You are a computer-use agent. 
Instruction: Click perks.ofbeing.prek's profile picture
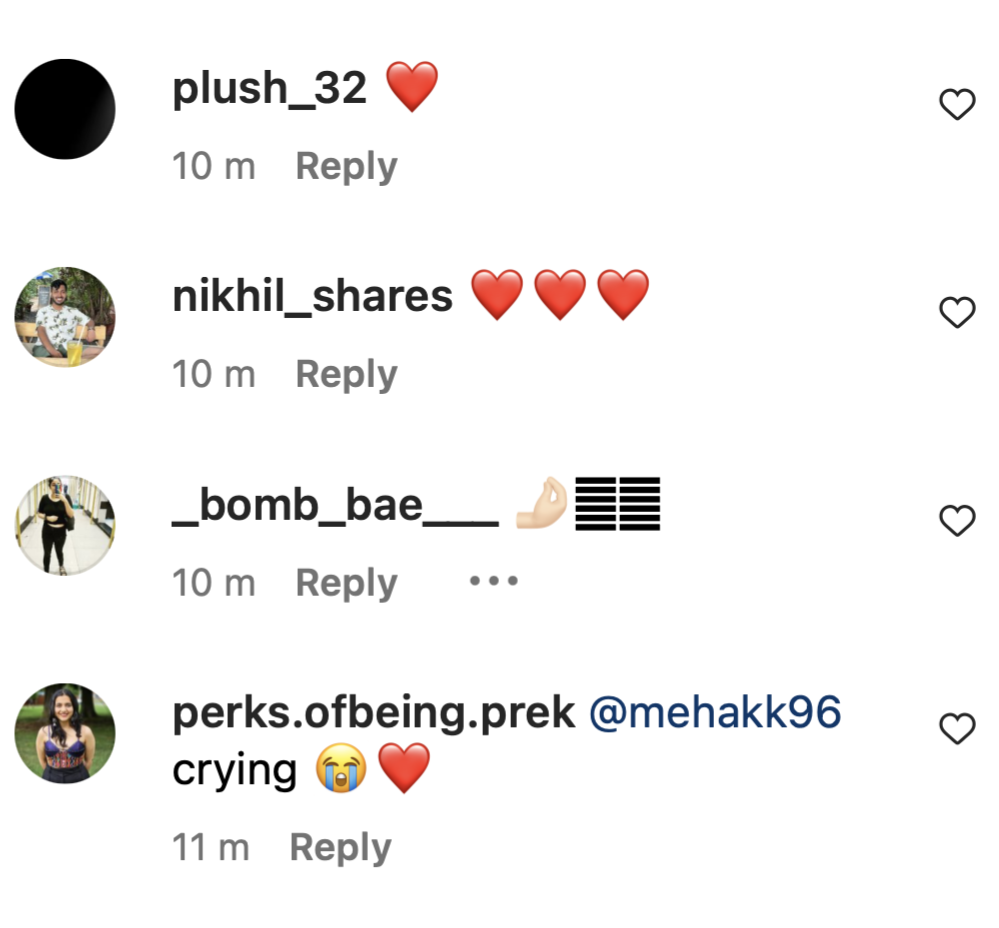(x=65, y=733)
